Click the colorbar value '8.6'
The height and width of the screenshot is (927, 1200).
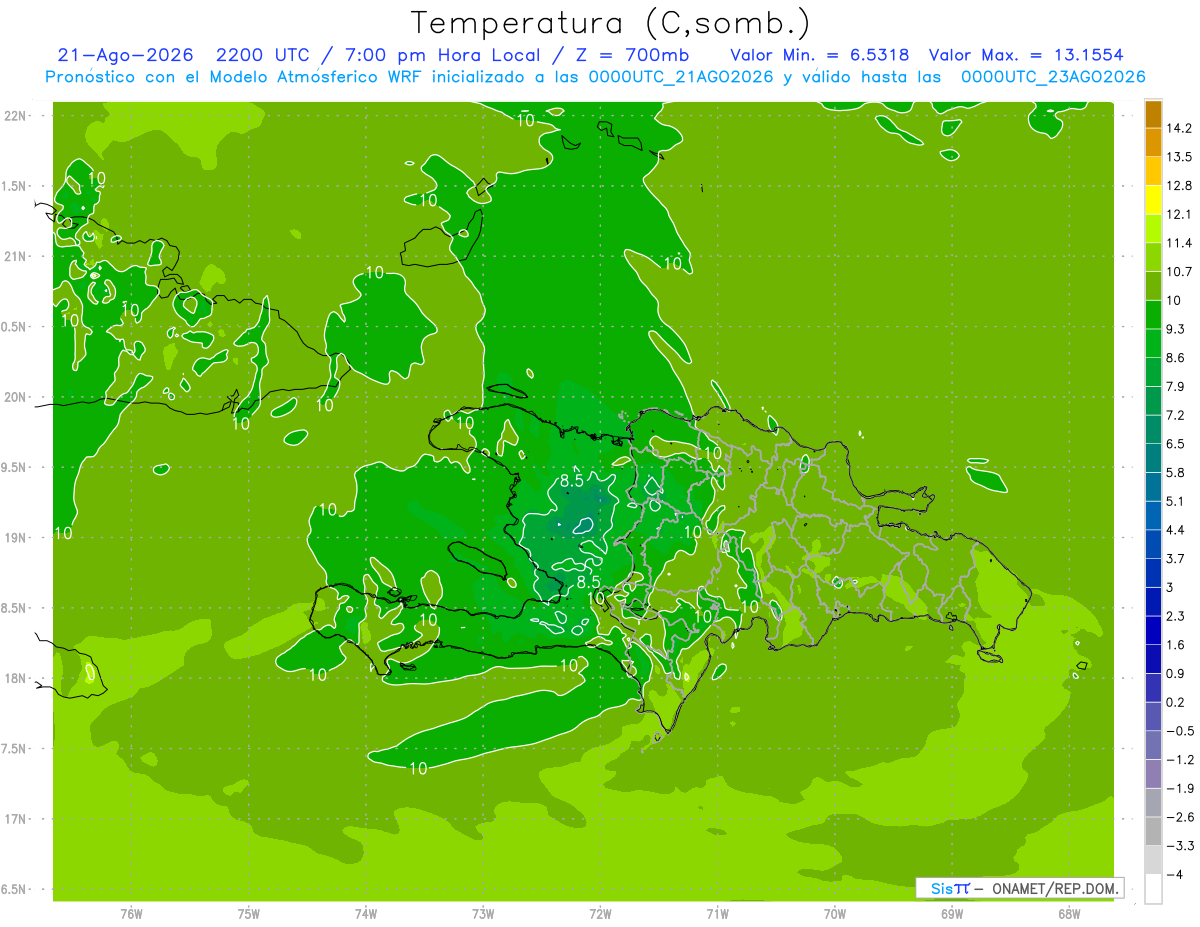pos(1176,358)
